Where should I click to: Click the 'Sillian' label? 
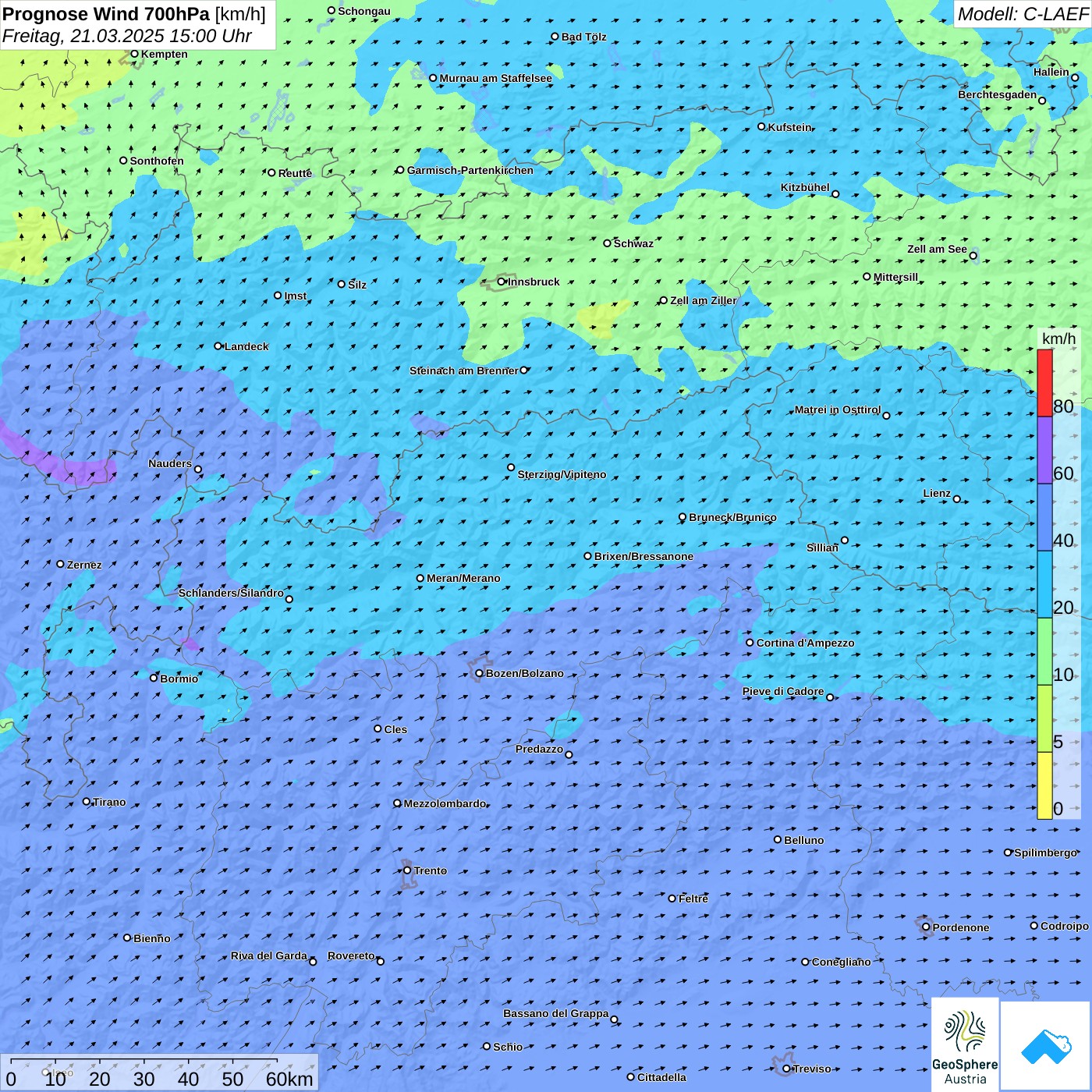[x=823, y=548]
